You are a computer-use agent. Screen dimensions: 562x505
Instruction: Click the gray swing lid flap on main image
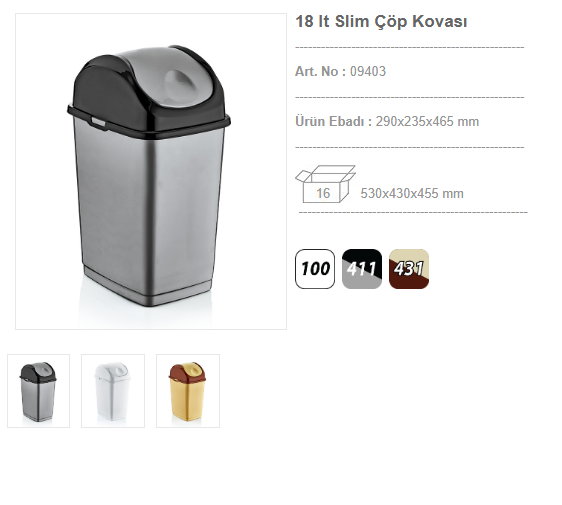pos(168,77)
